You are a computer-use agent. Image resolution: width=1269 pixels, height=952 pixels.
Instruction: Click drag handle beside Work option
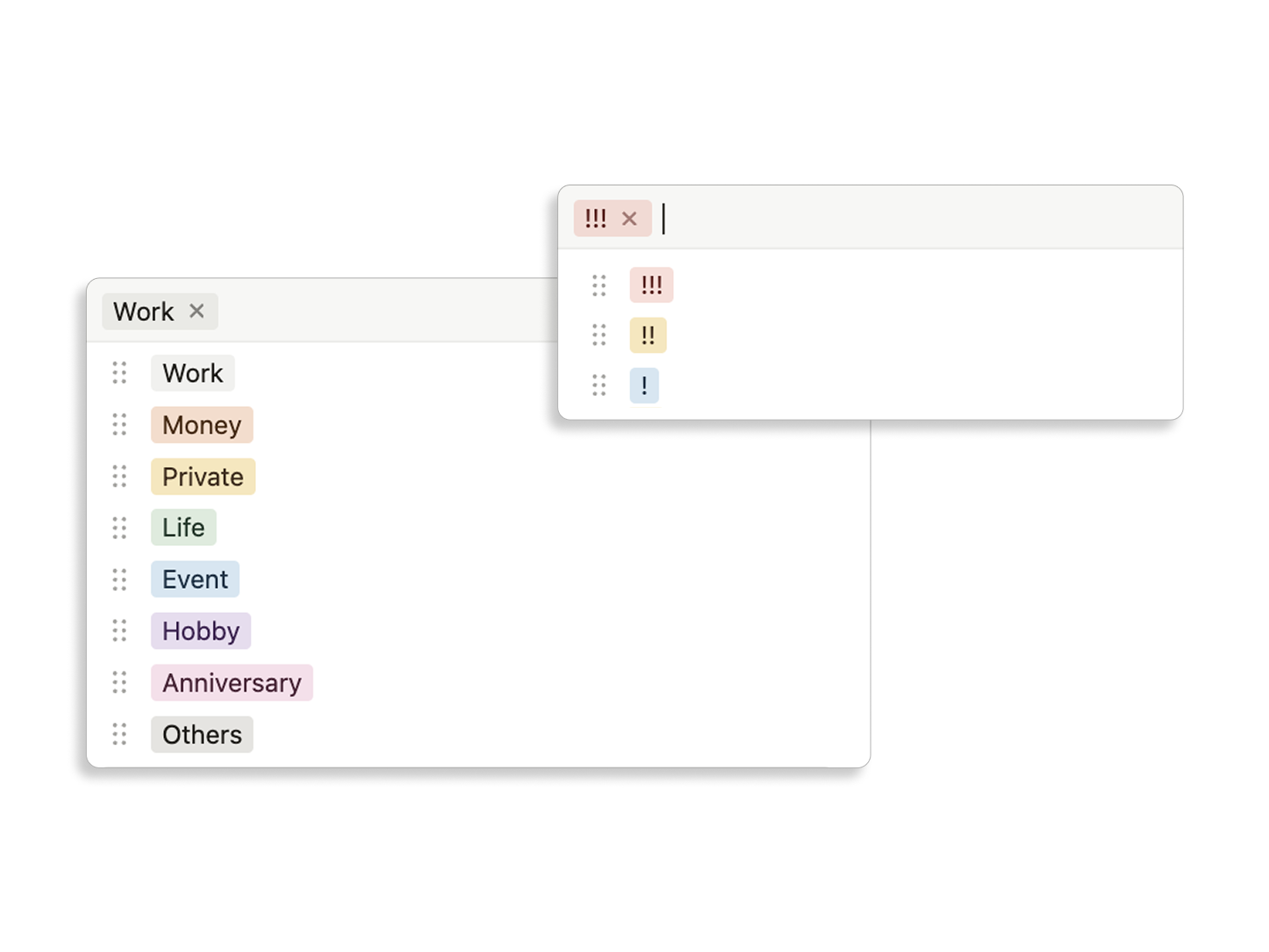pos(119,373)
